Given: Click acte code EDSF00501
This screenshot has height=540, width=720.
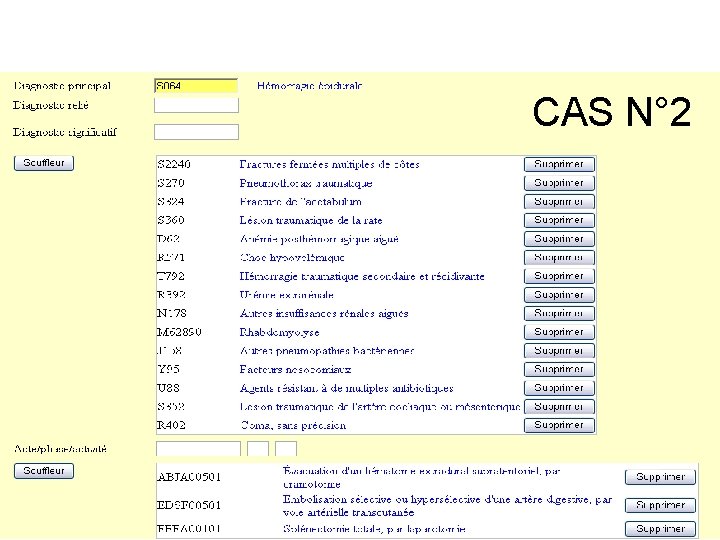Looking at the screenshot, I should [189, 505].
